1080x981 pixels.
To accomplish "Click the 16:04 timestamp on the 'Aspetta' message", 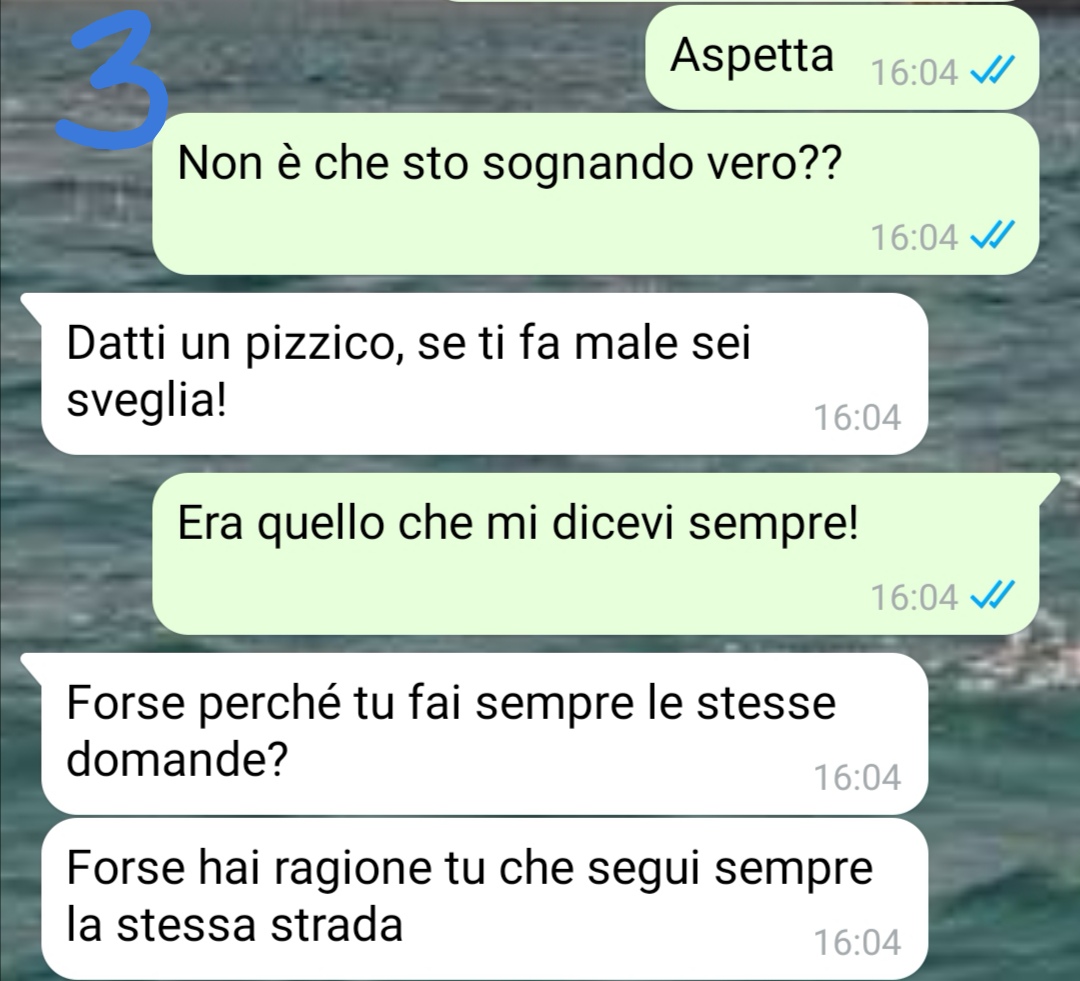I will pos(914,72).
